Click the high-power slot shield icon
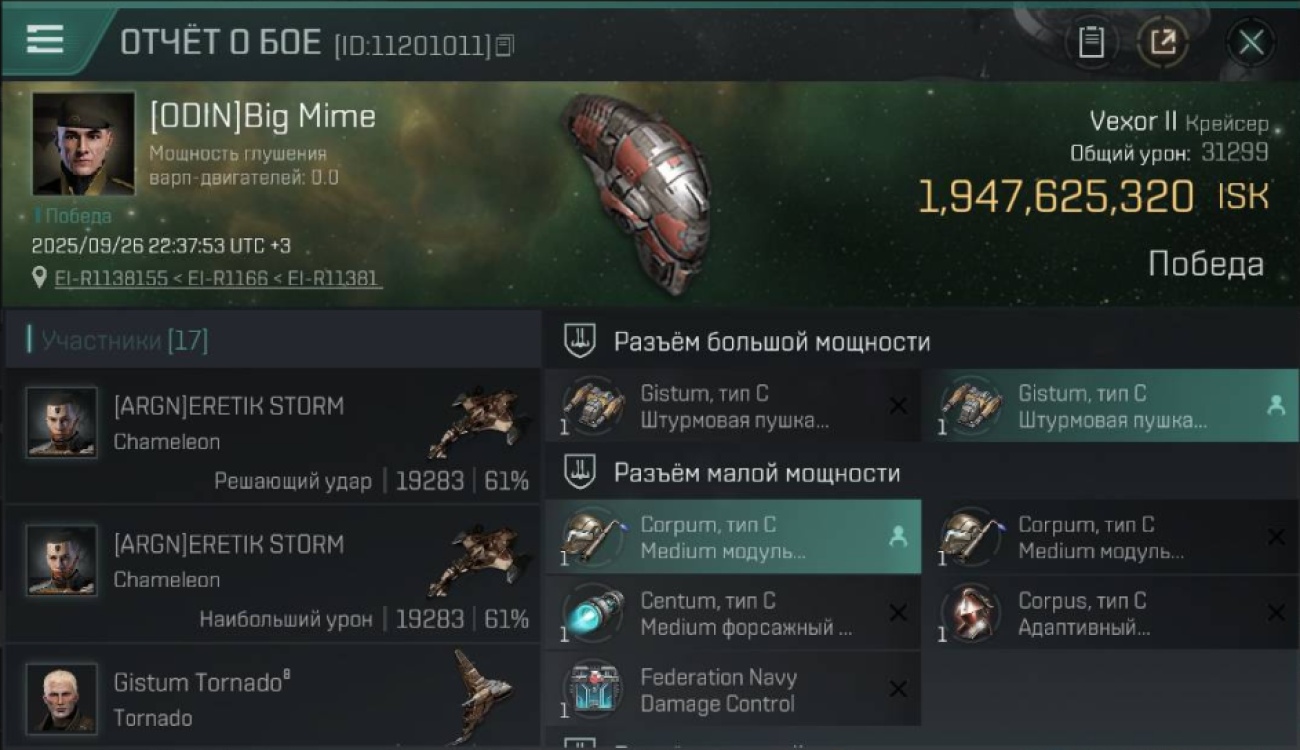This screenshot has height=750, width=1300. (580, 341)
